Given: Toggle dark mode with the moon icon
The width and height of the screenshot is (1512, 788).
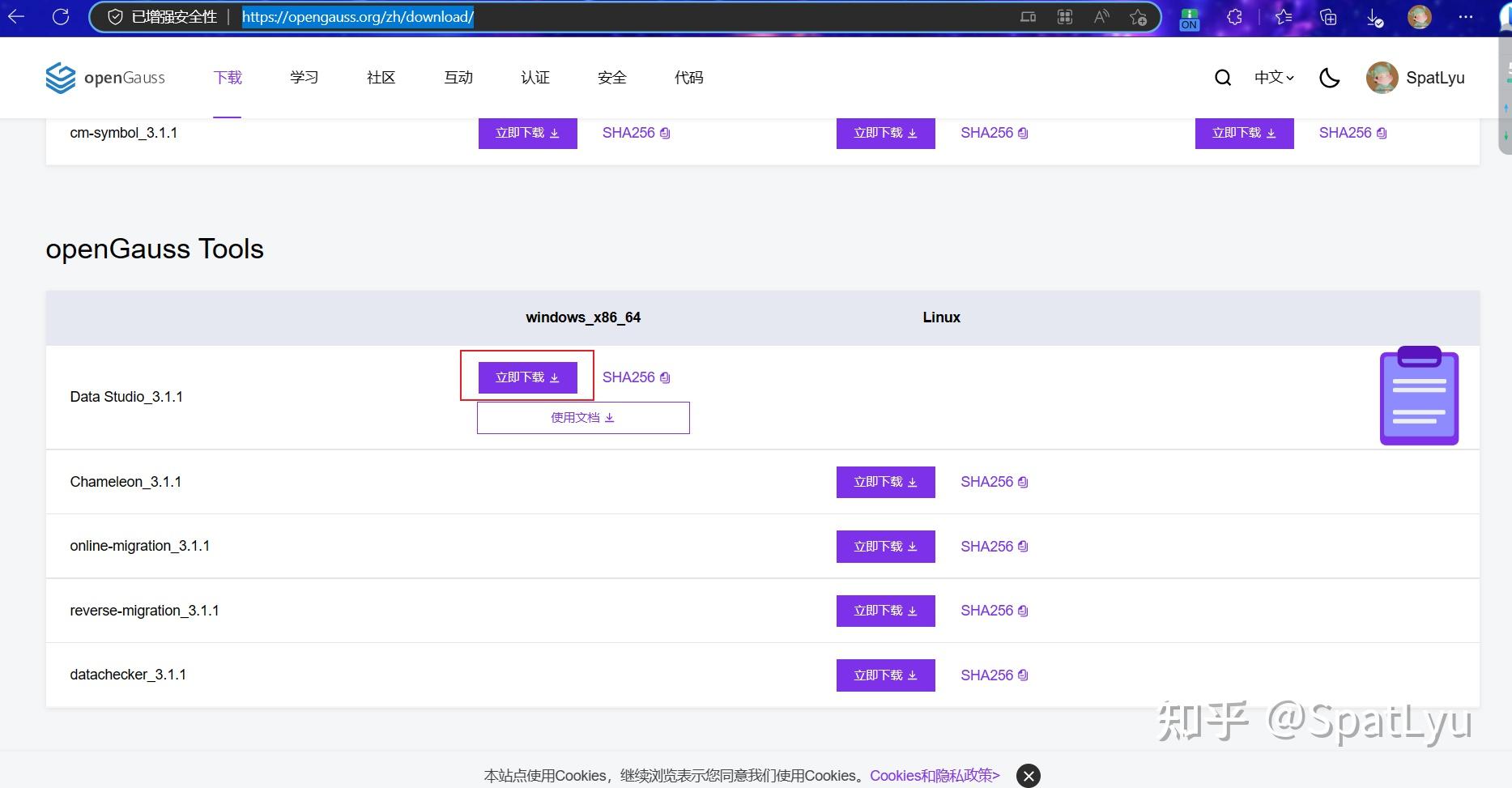Looking at the screenshot, I should coord(1329,77).
